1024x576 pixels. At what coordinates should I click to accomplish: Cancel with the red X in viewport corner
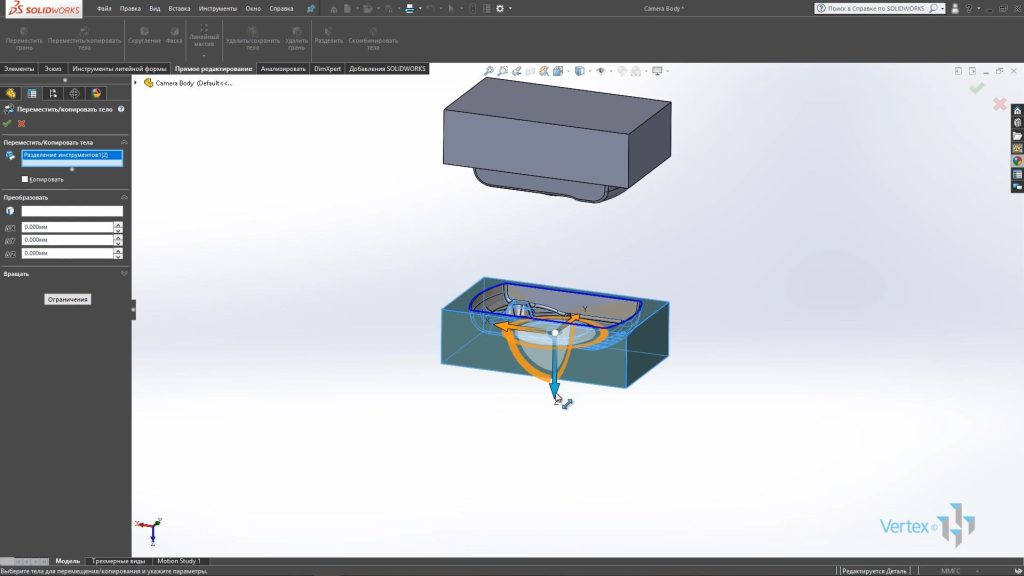pos(999,103)
